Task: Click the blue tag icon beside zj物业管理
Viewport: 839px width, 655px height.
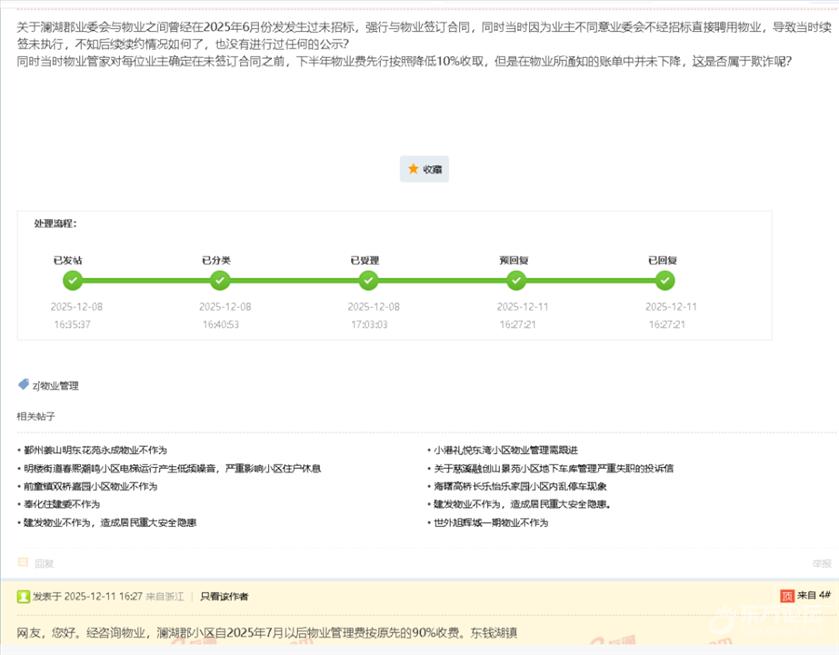Action: [23, 385]
